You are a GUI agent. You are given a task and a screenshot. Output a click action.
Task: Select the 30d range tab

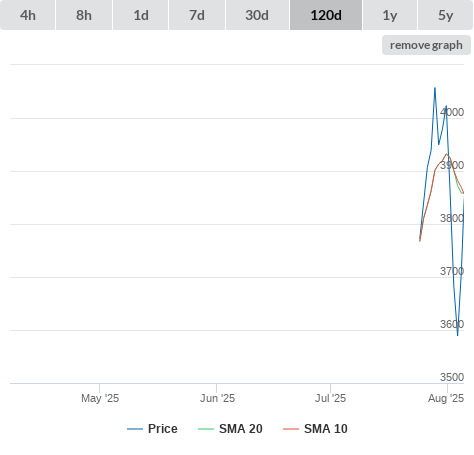pos(257,15)
